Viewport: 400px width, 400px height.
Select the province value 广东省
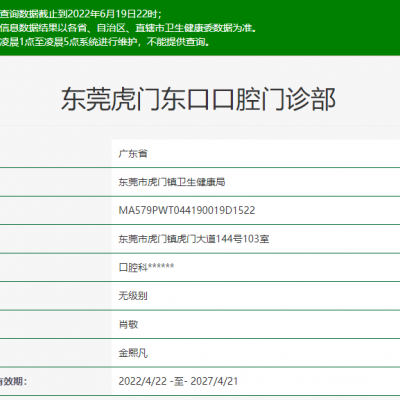(133, 154)
